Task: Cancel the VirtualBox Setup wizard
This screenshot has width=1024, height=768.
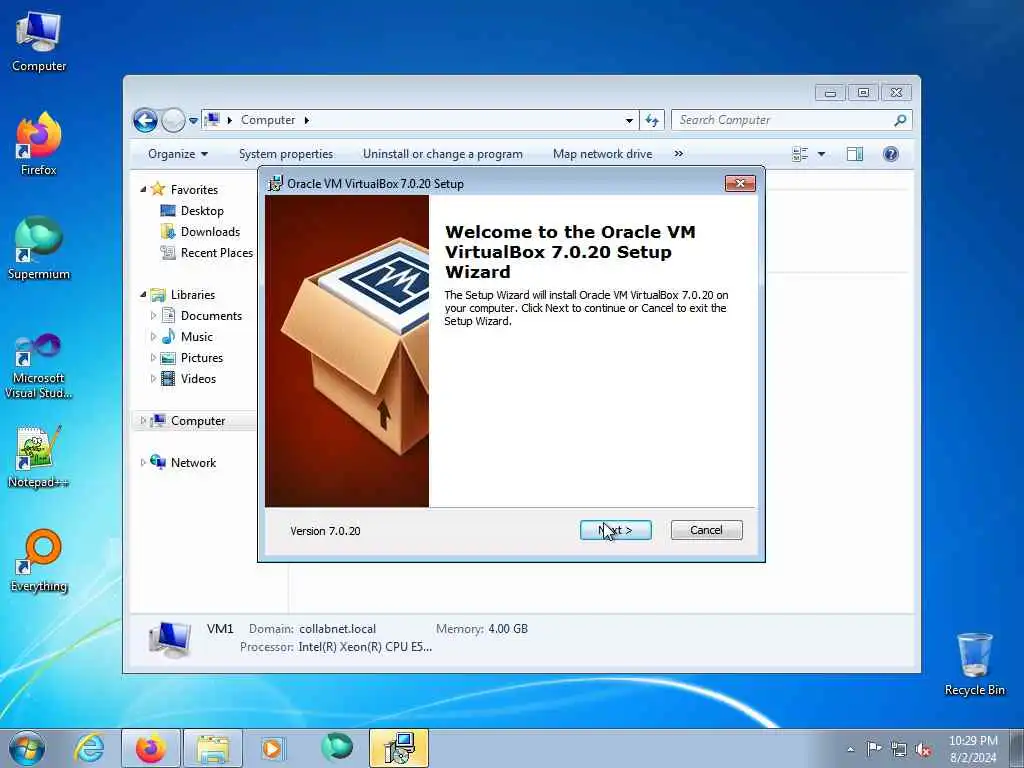Action: [707, 530]
